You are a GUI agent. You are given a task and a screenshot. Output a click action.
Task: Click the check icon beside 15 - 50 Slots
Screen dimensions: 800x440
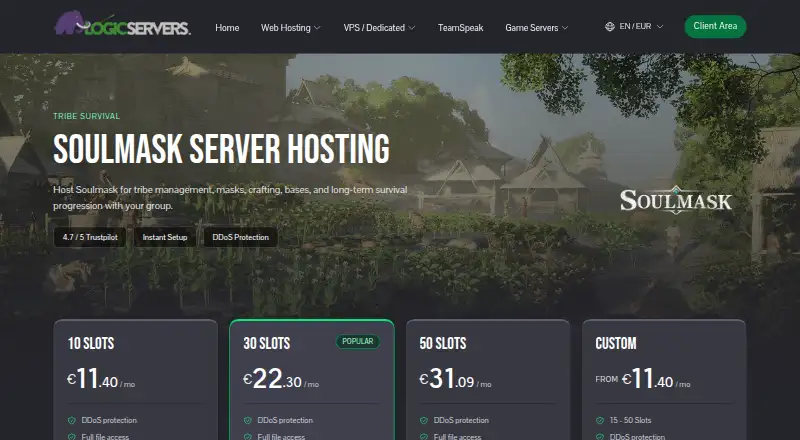600,421
